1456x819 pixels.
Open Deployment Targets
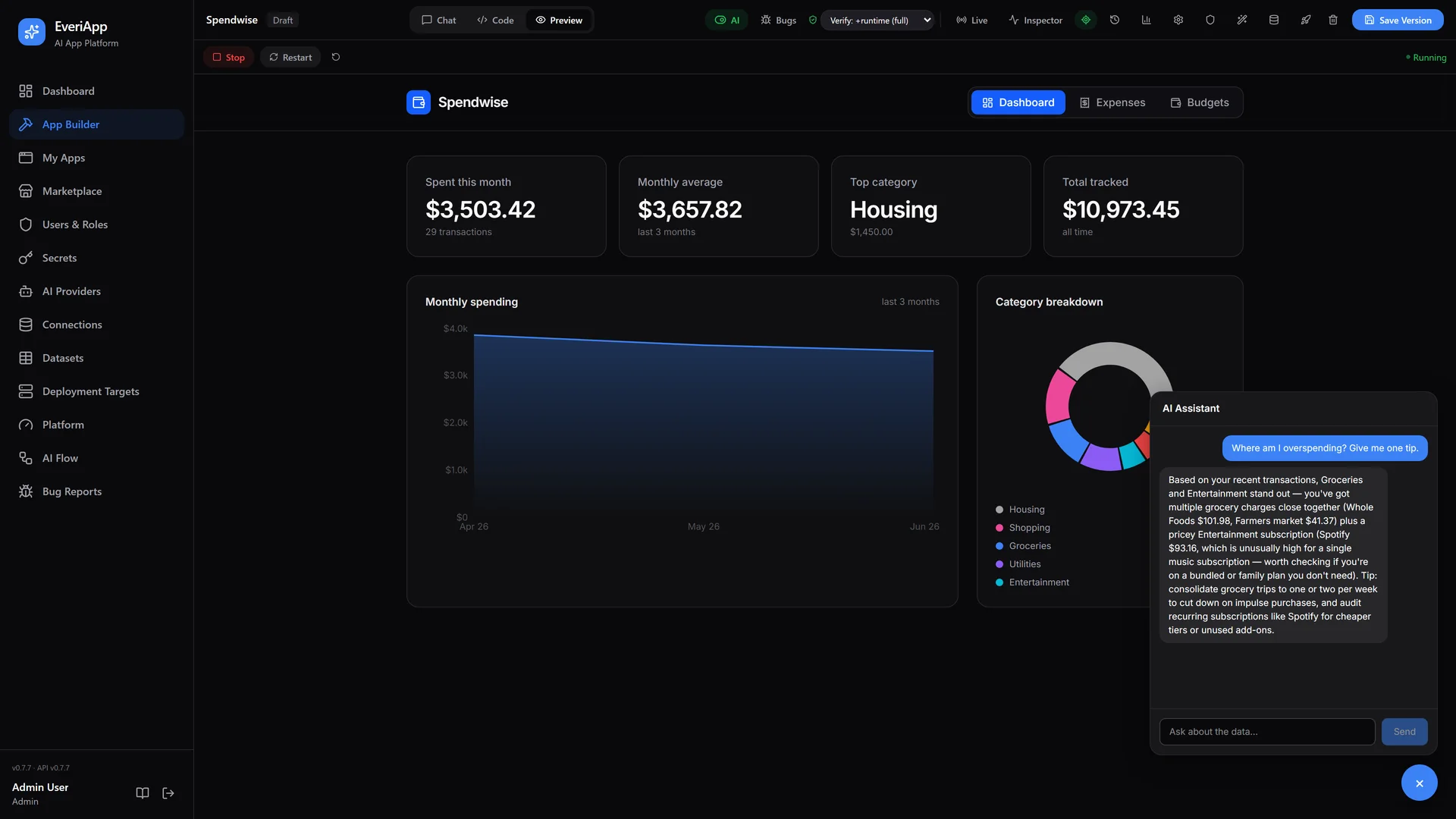click(96, 391)
